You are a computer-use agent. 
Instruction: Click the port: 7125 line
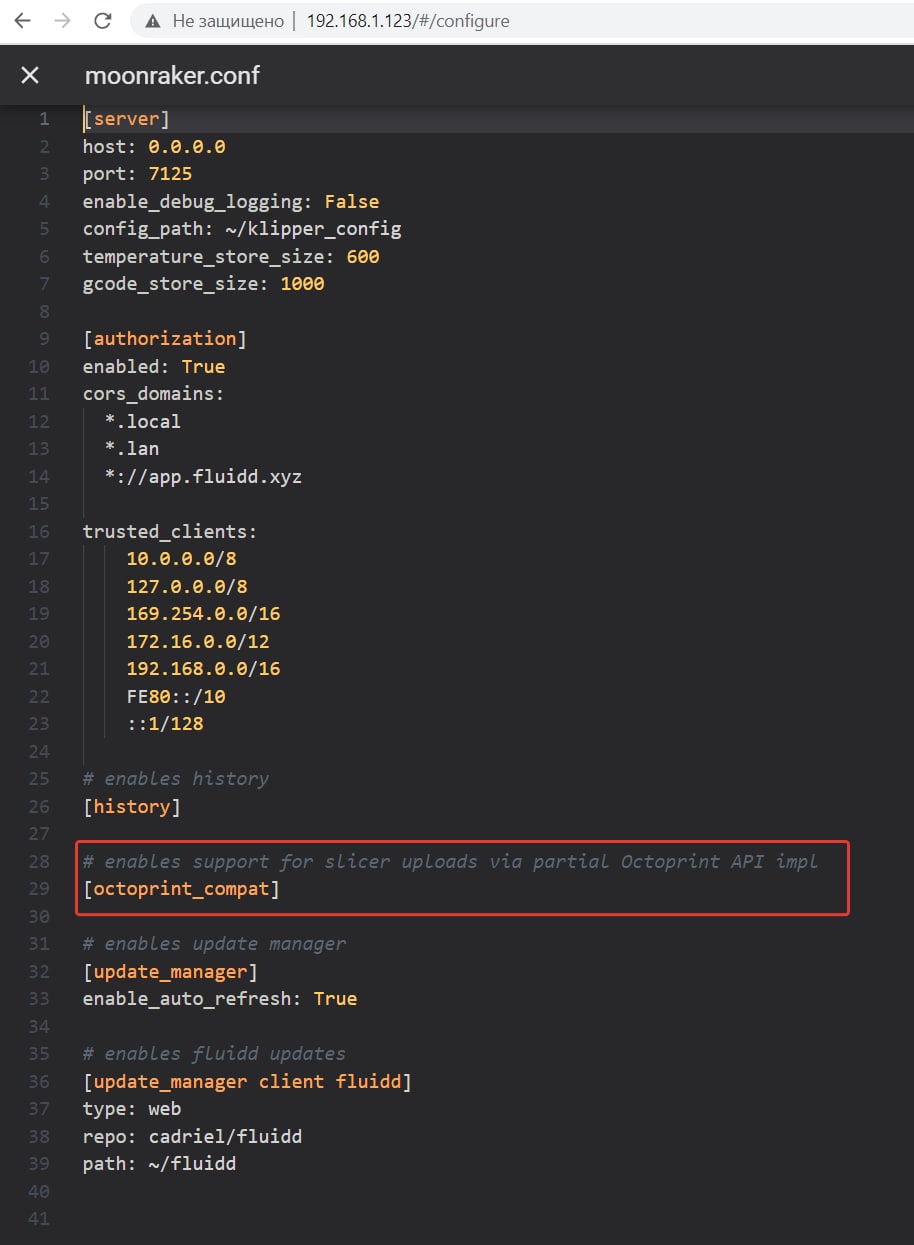(x=137, y=174)
